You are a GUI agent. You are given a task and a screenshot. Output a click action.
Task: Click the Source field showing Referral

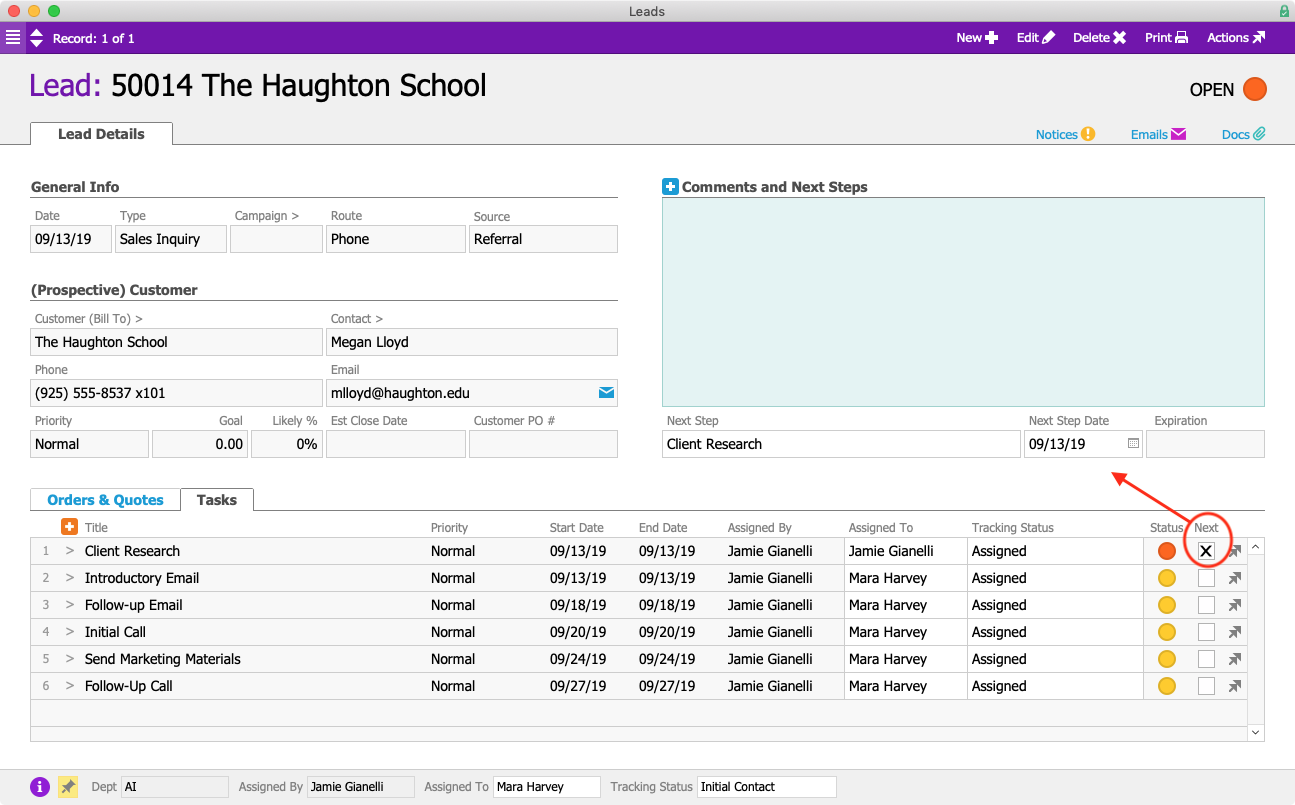(x=543, y=239)
